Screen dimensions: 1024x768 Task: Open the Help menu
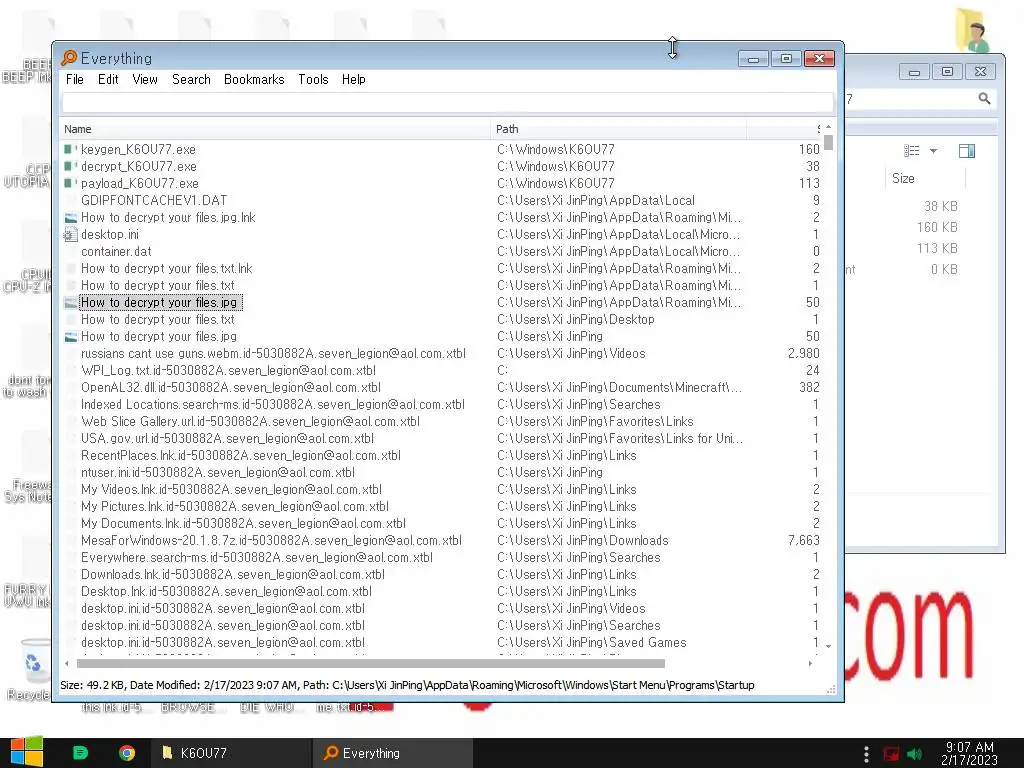pyautogui.click(x=353, y=80)
